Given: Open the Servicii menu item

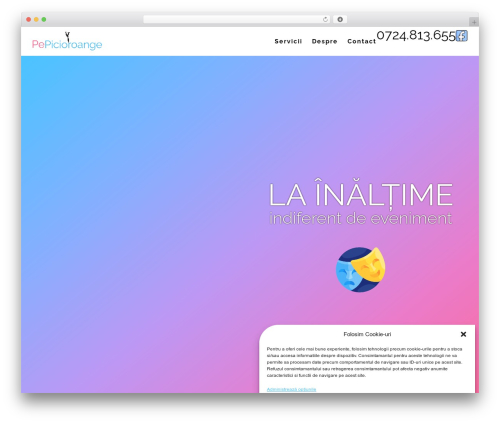Looking at the screenshot, I should coord(288,41).
